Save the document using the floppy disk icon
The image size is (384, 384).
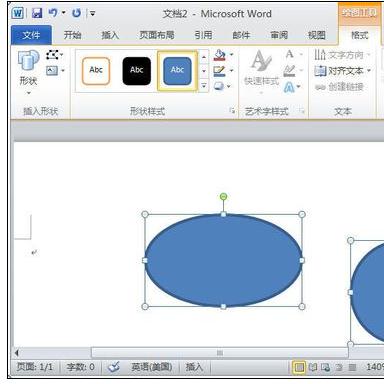point(37,13)
